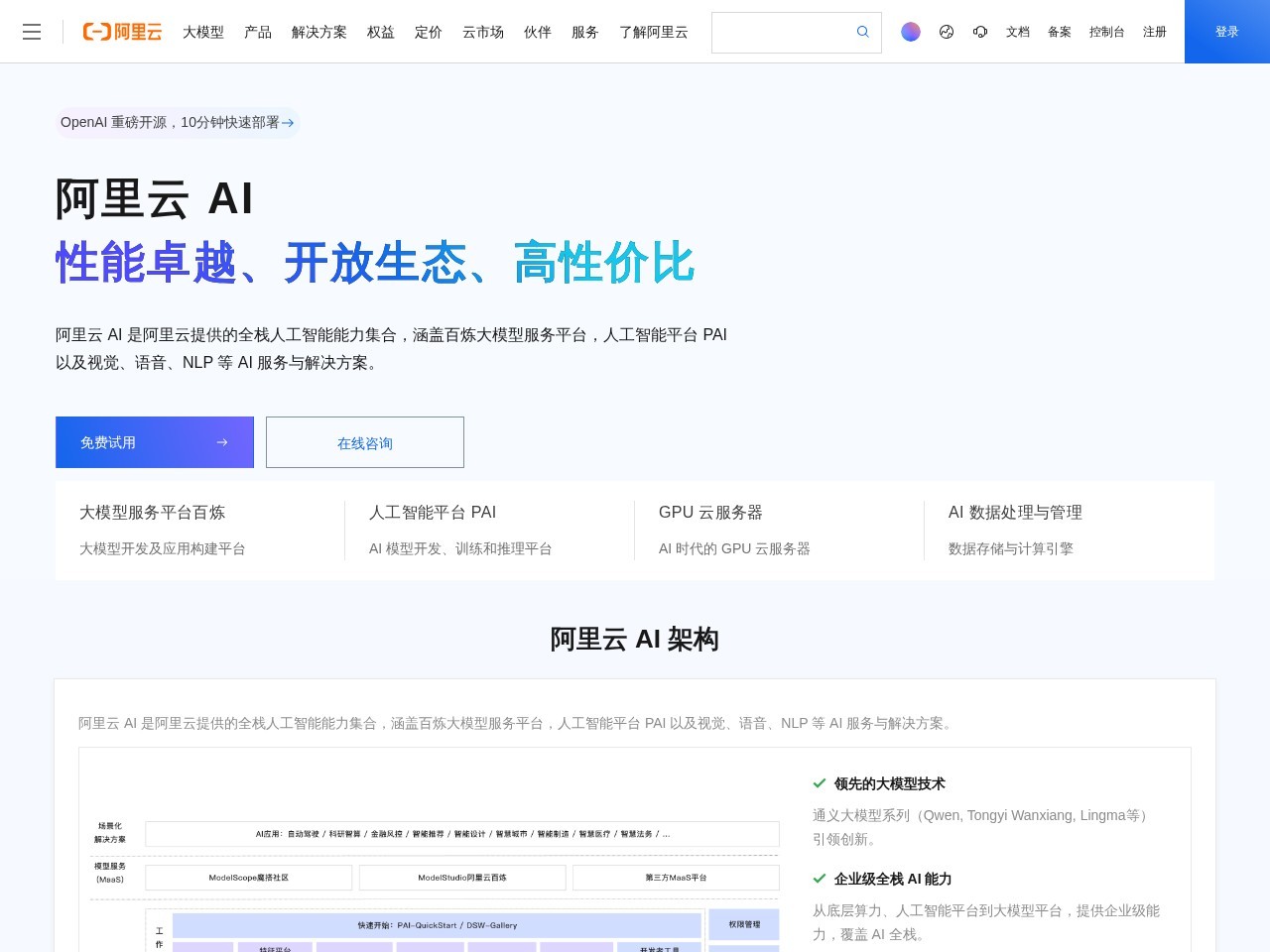Click the PAI-QuickStart / DSW-Gallery bar

(438, 925)
